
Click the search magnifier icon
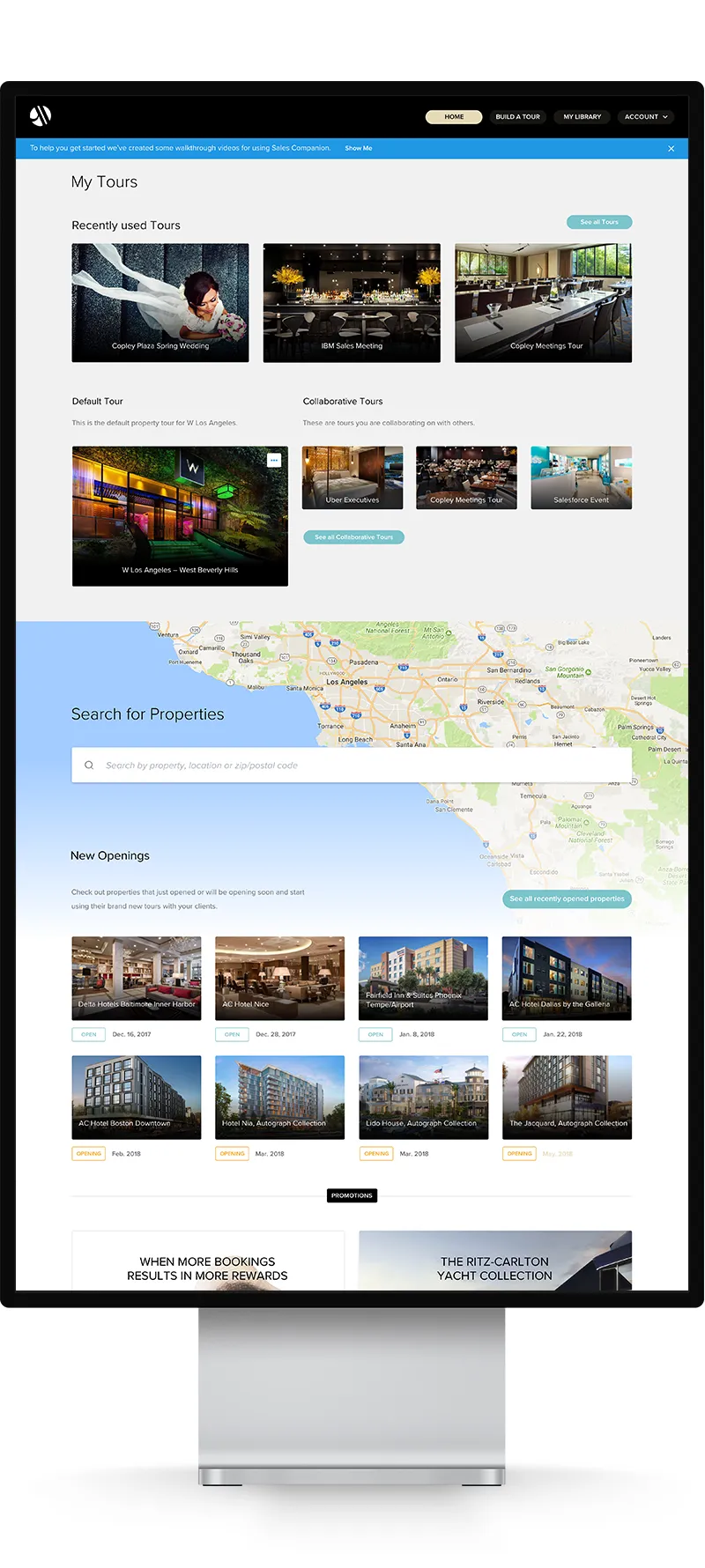pyautogui.click(x=89, y=765)
